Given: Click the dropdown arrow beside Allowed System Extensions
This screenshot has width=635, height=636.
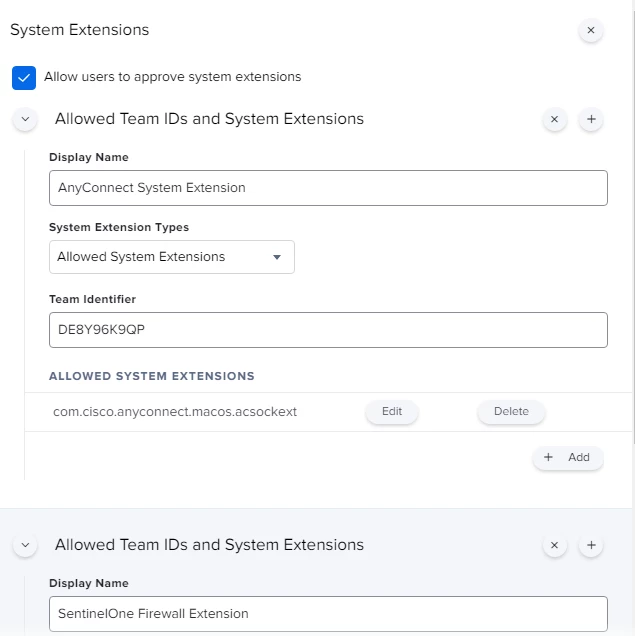Looking at the screenshot, I should [x=277, y=257].
